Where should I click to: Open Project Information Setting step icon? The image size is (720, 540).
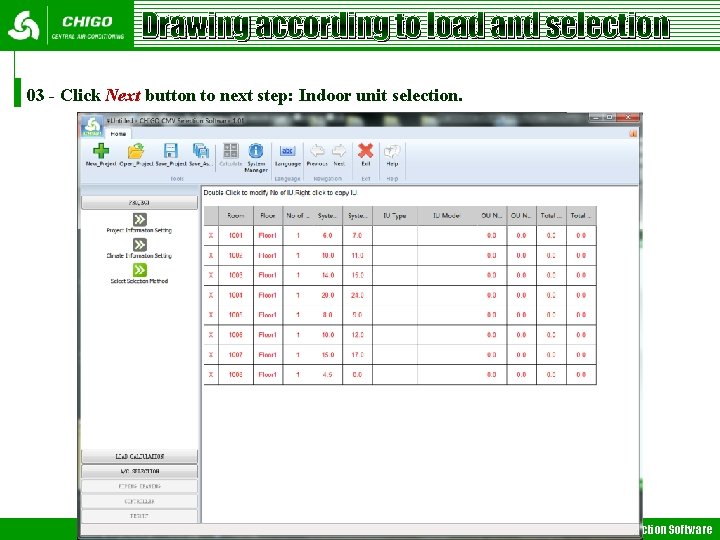point(140,219)
